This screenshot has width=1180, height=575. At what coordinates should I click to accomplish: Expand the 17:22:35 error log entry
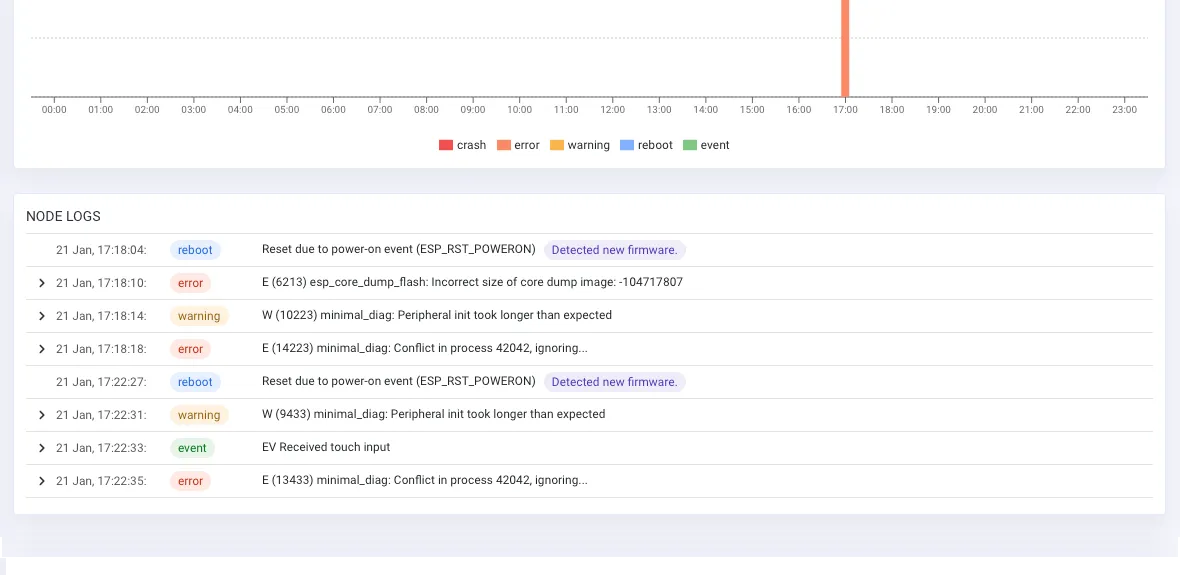click(41, 481)
